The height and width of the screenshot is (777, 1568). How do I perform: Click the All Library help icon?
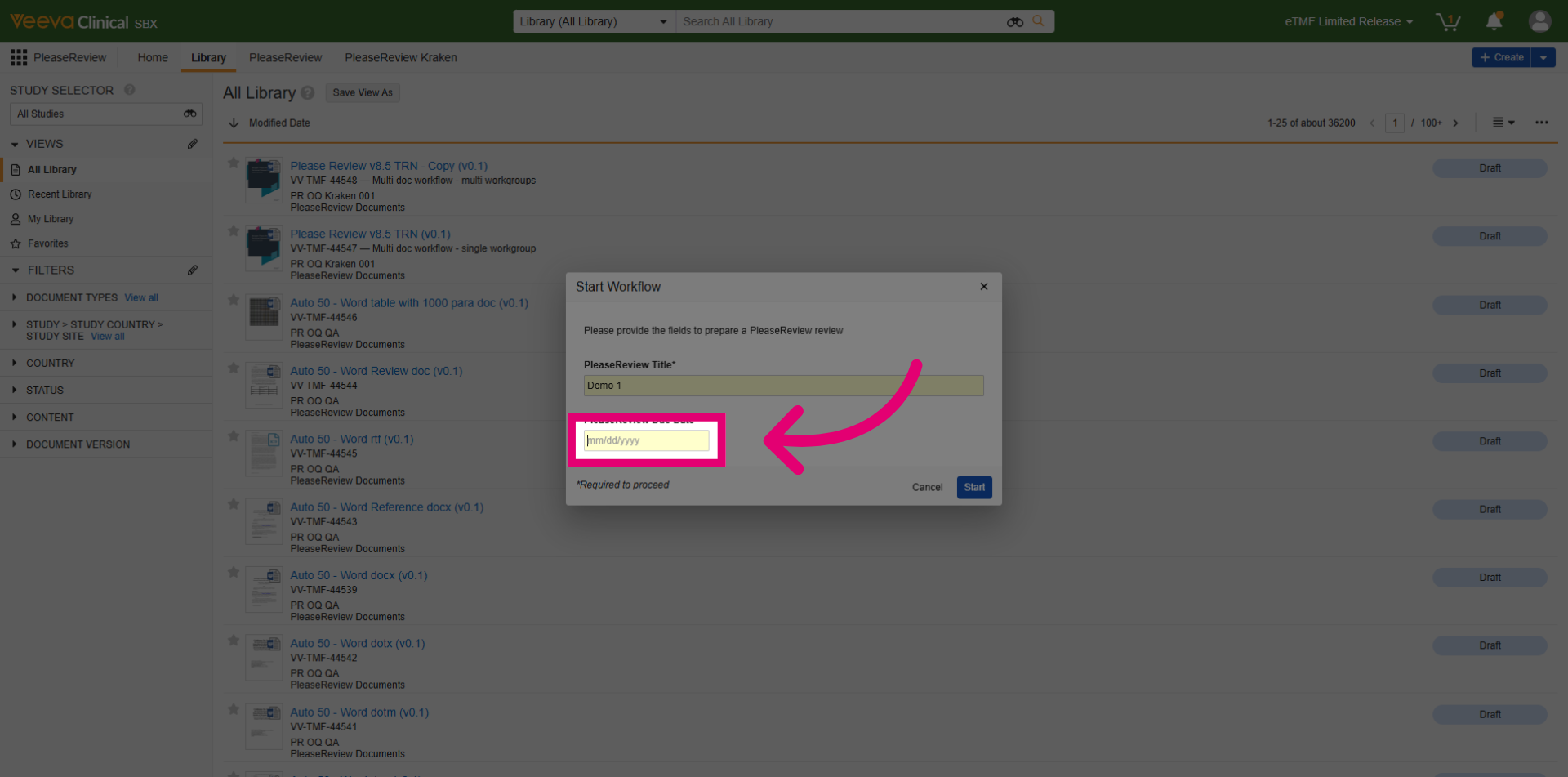coord(308,93)
